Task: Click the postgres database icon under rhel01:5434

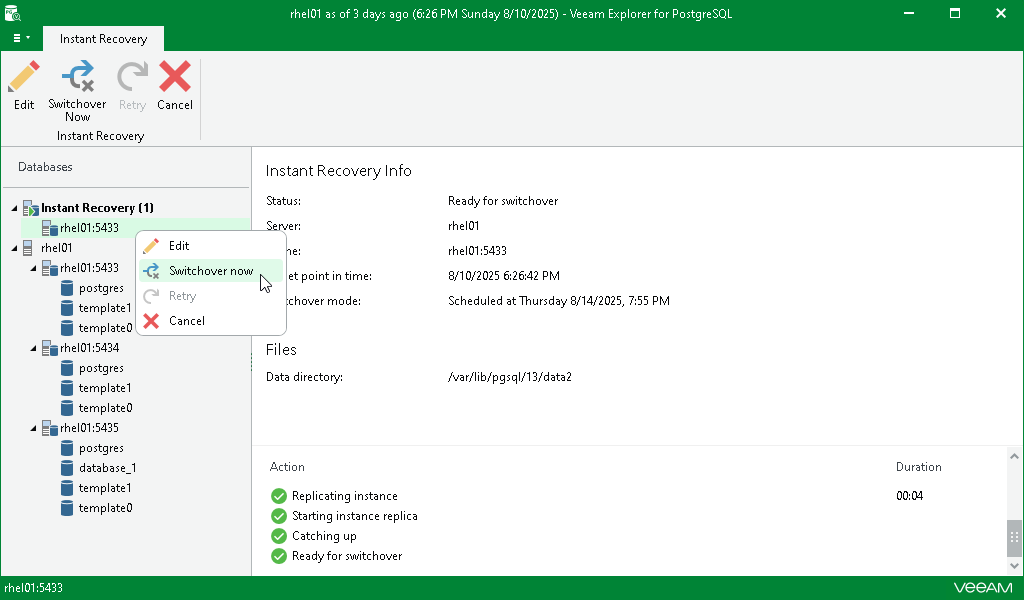Action: 67,368
